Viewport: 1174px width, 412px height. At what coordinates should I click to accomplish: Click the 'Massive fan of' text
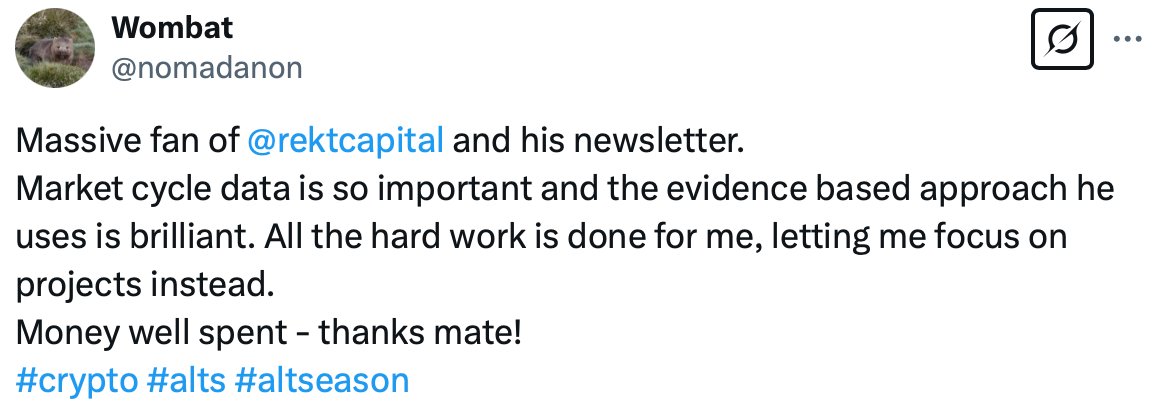click(127, 140)
